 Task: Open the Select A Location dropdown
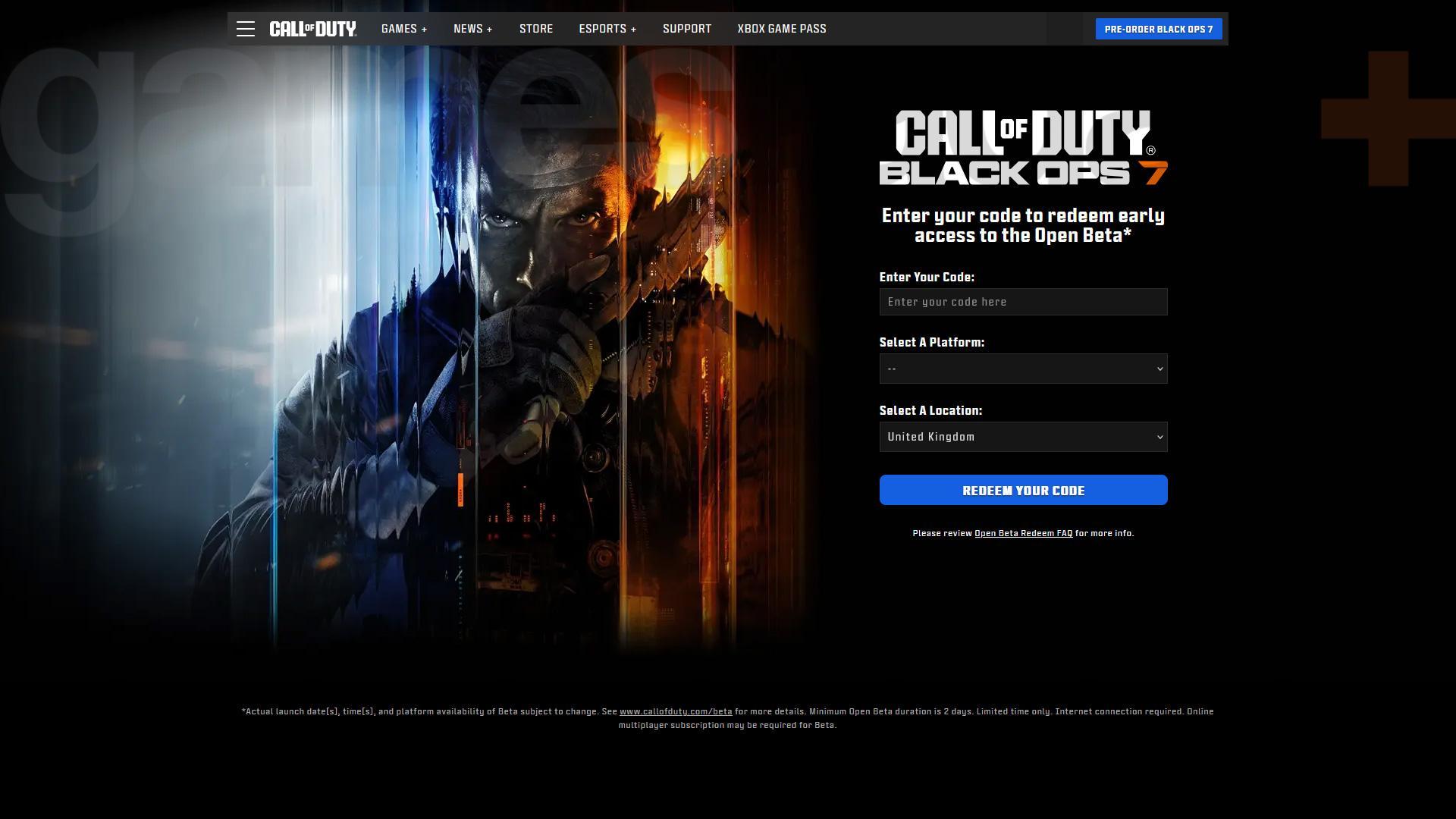[1016, 437]
